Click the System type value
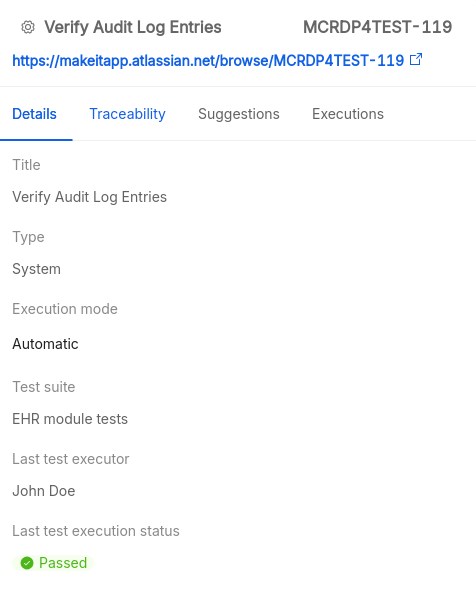476x601 pixels. [x=36, y=269]
